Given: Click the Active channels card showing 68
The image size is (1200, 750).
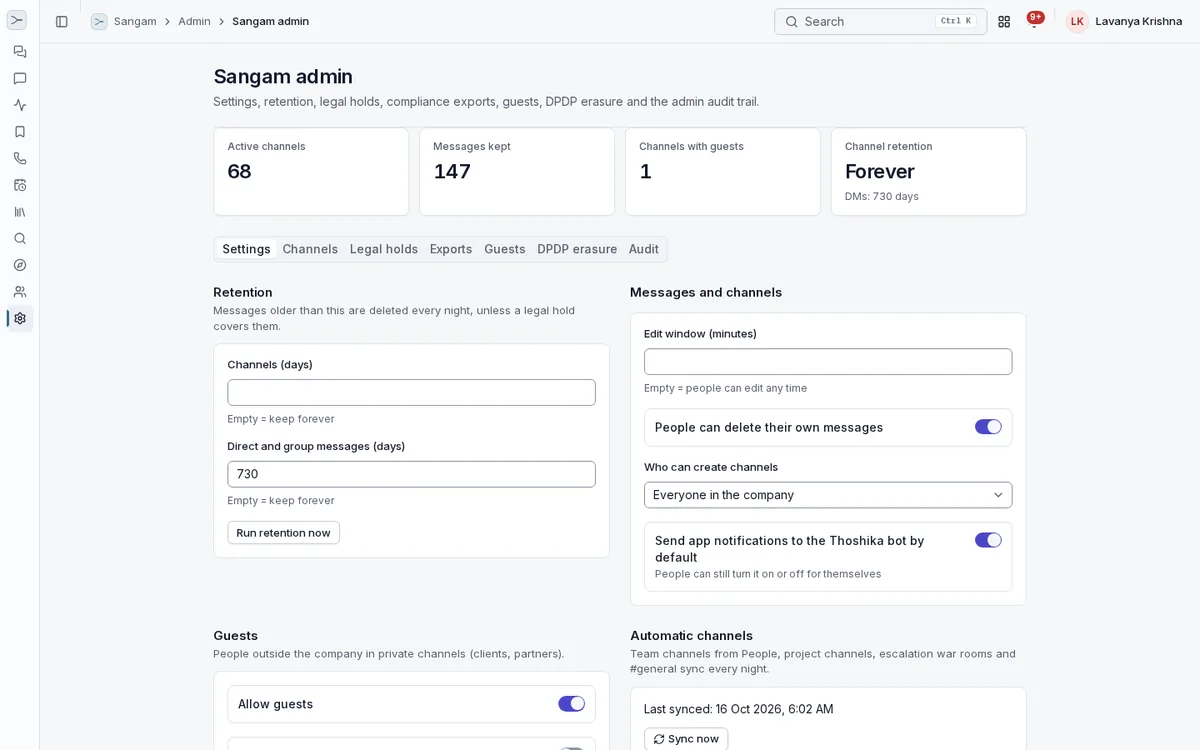Looking at the screenshot, I should (x=311, y=171).
